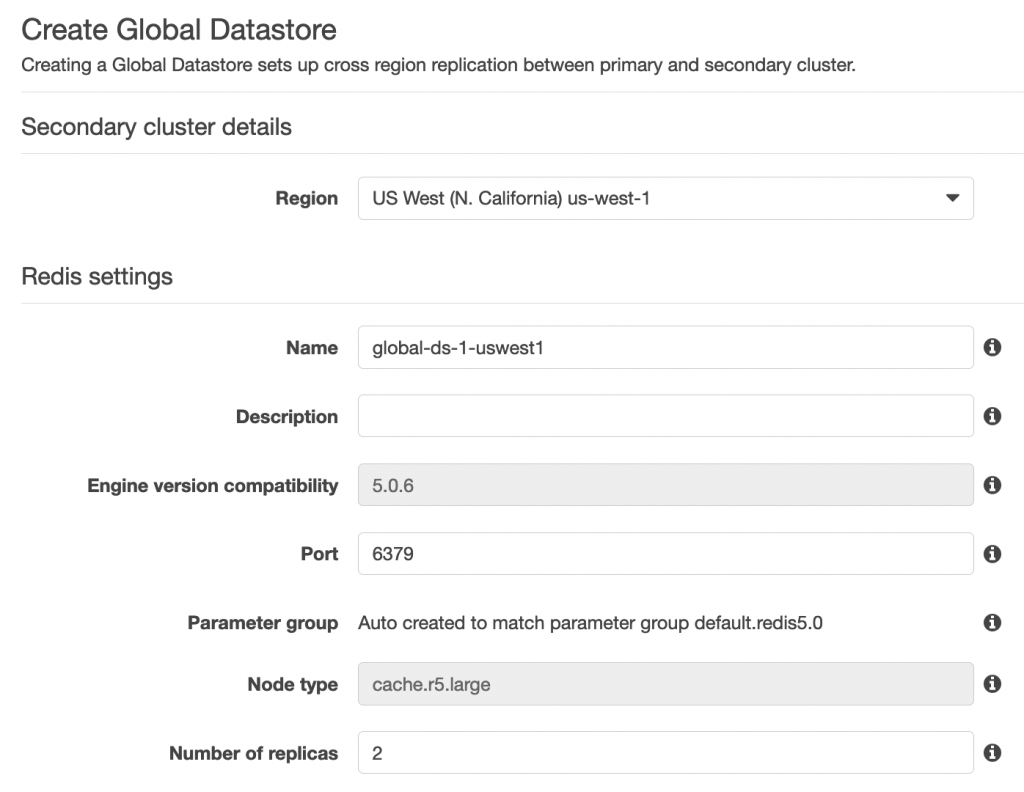Viewport: 1024px width, 792px height.
Task: Click the info icon beside Description field
Action: 992,416
